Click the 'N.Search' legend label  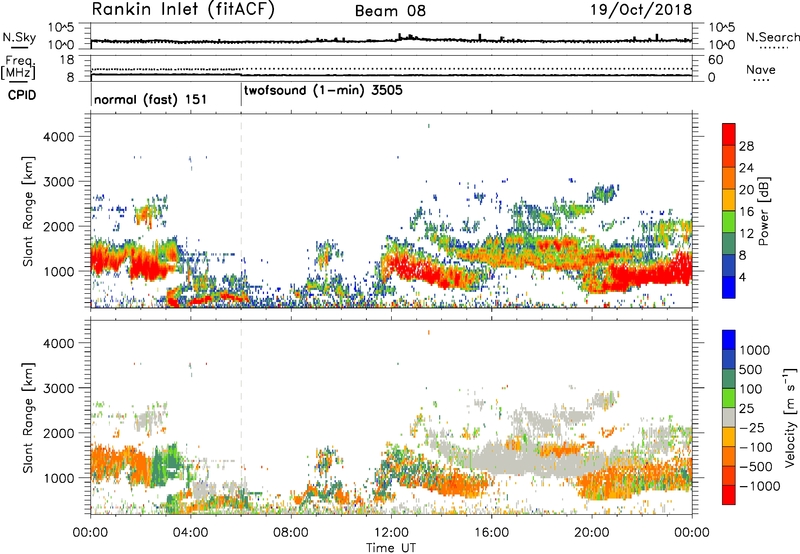pos(772,37)
